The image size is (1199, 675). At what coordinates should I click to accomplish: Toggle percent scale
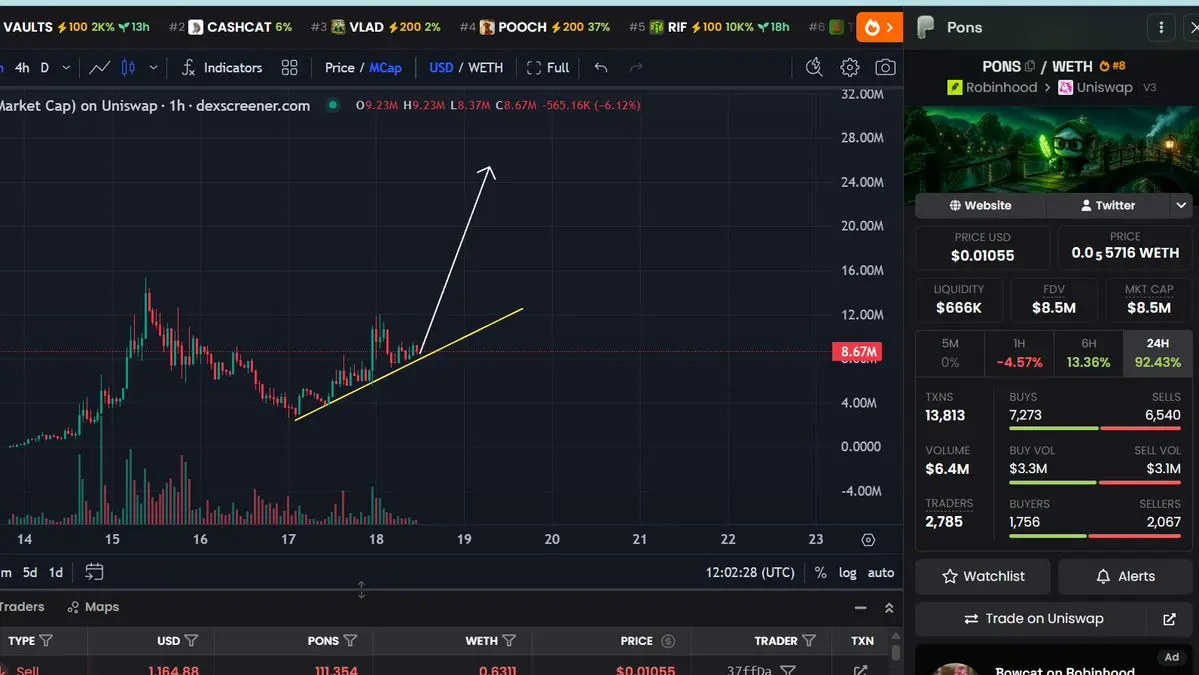click(x=820, y=573)
